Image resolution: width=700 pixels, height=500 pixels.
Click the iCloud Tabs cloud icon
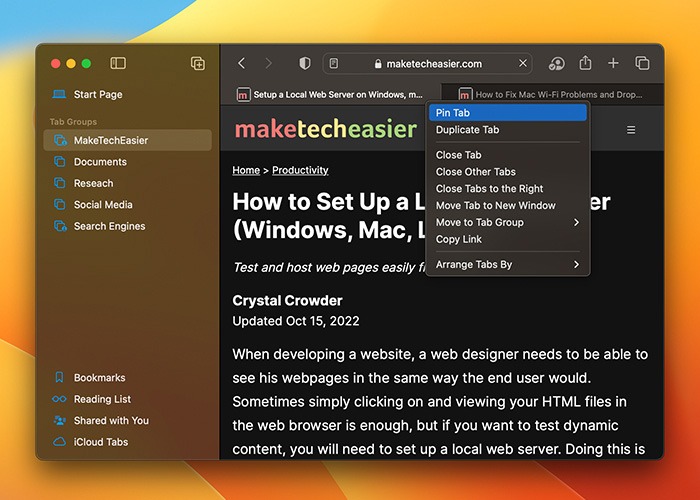59,442
